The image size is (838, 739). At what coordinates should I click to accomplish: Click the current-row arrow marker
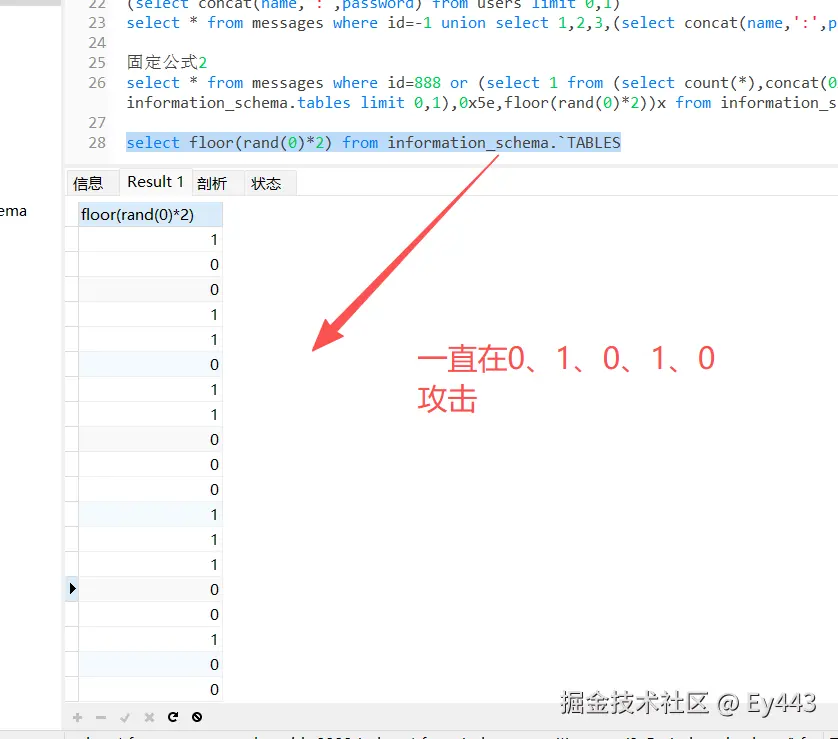click(72, 589)
